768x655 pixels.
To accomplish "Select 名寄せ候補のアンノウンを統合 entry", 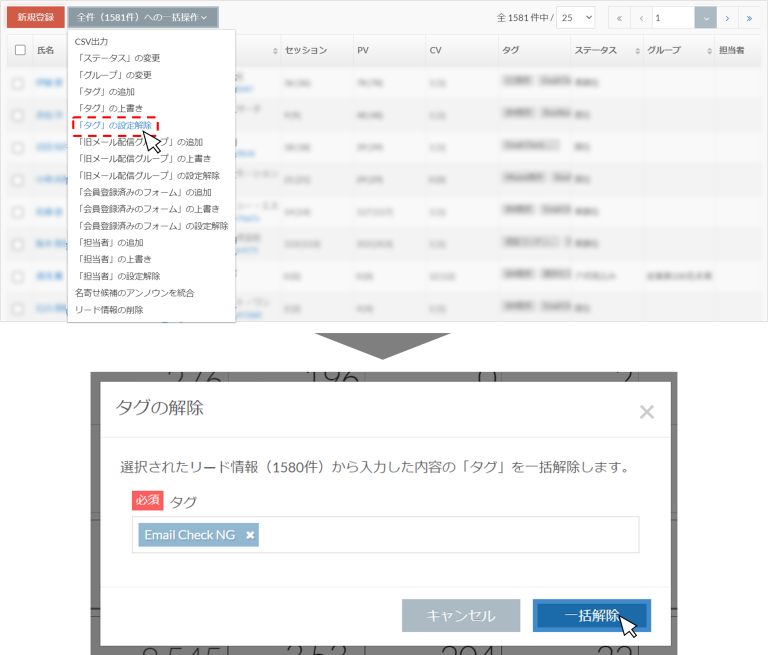I will (x=134, y=293).
